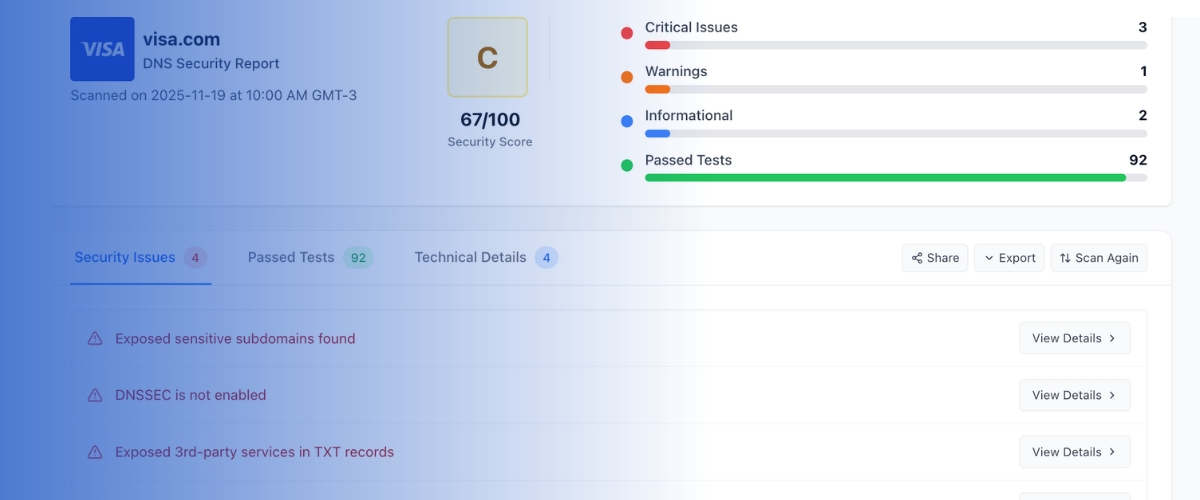Click the Critical Issues progress bar
1200x500 pixels.
(x=896, y=45)
